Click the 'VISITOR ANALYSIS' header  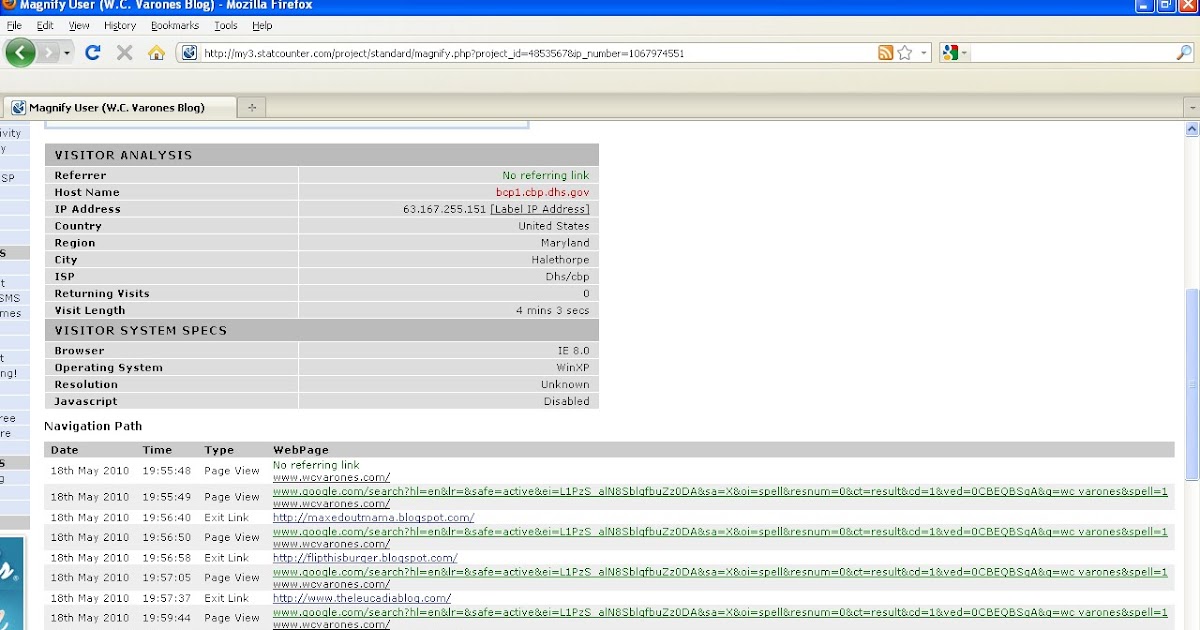[123, 155]
